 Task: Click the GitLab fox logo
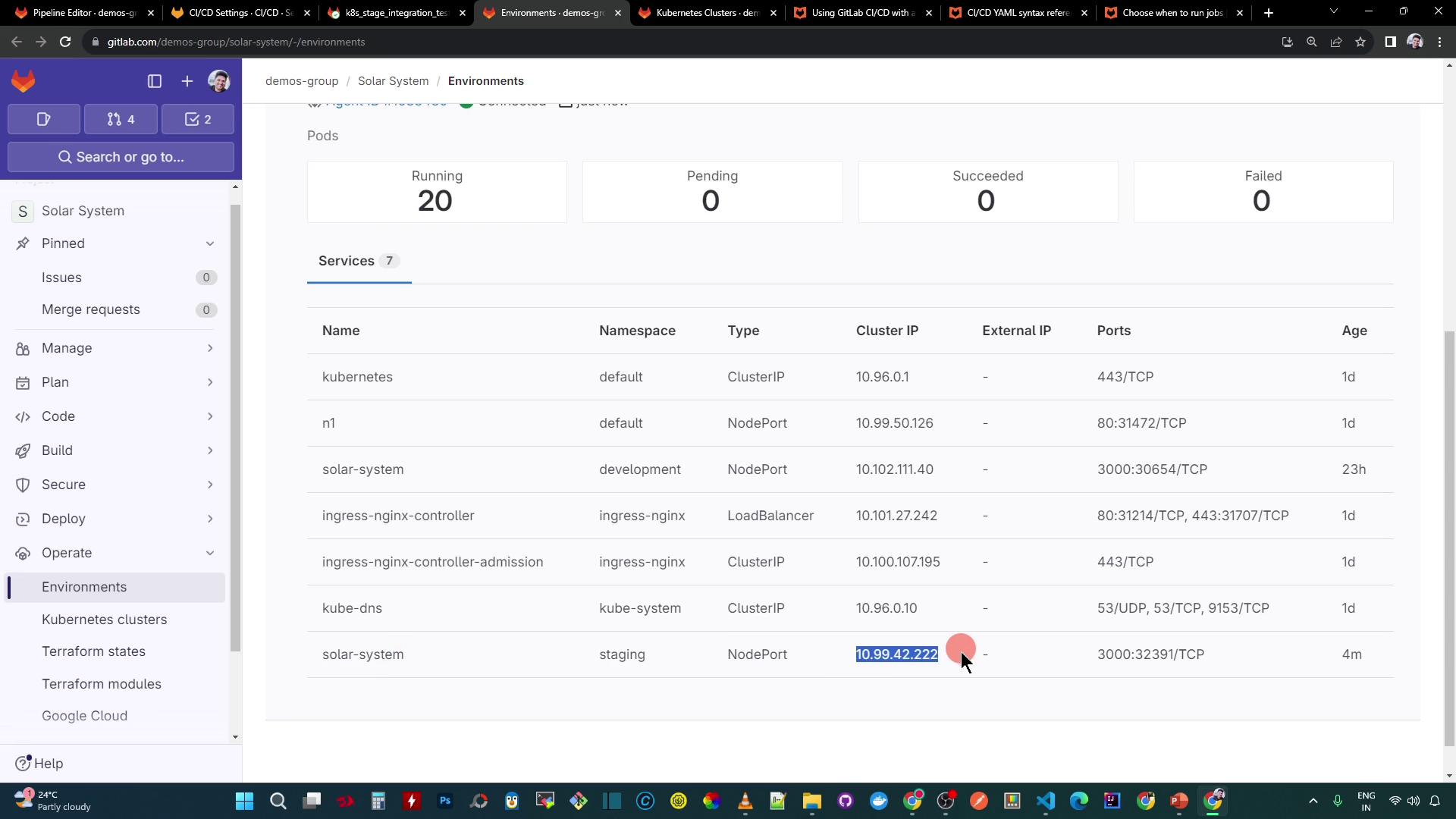pyautogui.click(x=24, y=81)
